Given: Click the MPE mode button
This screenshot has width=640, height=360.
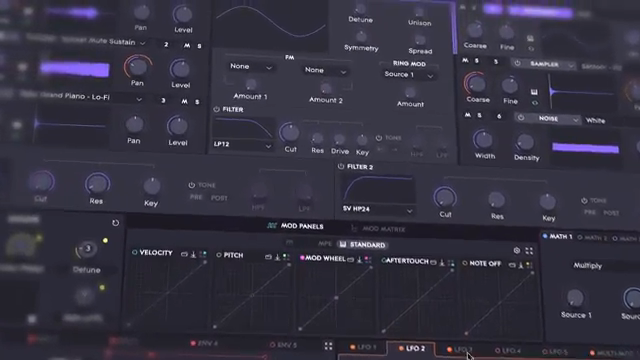Looking at the screenshot, I should tap(325, 244).
